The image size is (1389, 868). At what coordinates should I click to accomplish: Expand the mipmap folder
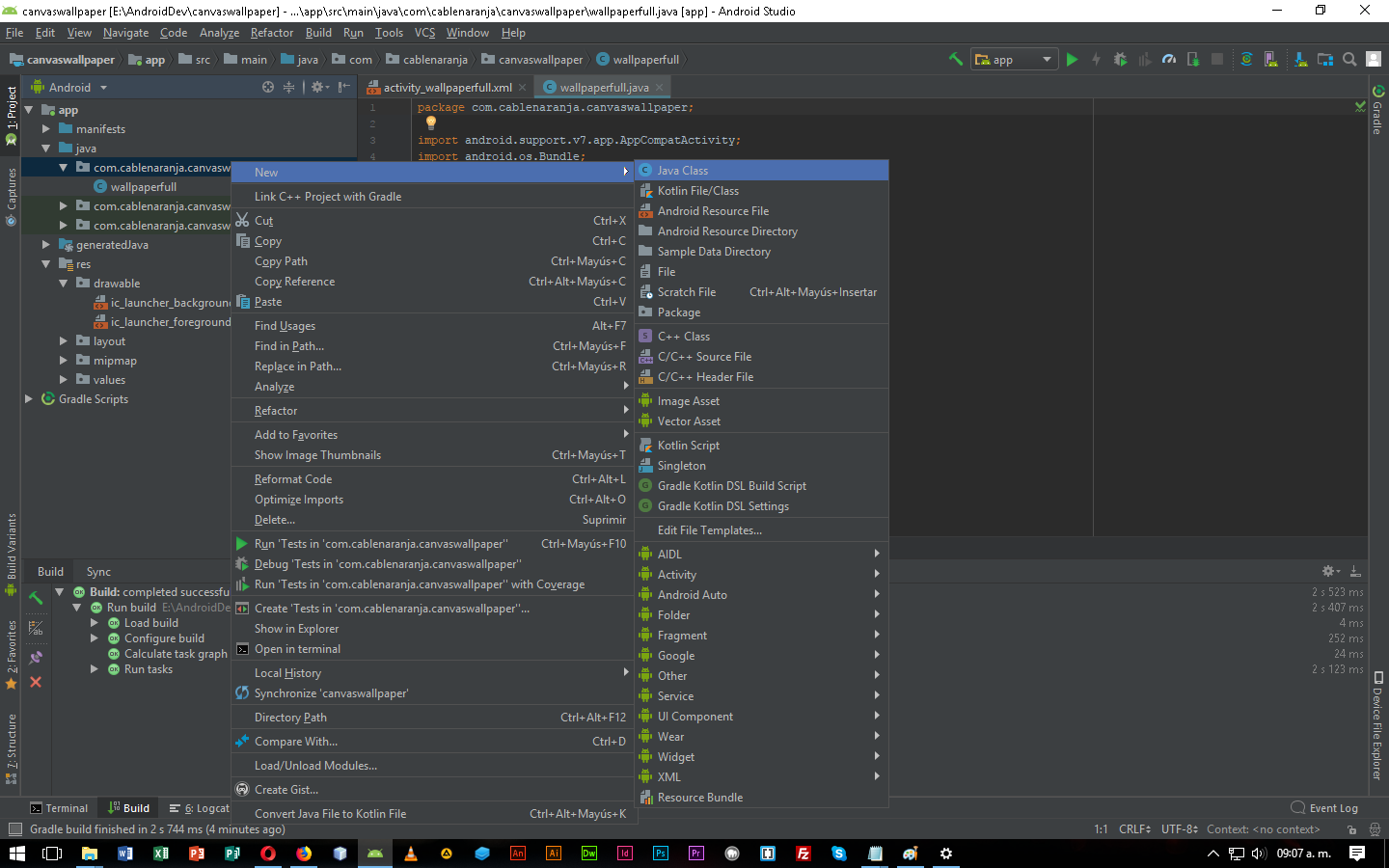point(64,361)
